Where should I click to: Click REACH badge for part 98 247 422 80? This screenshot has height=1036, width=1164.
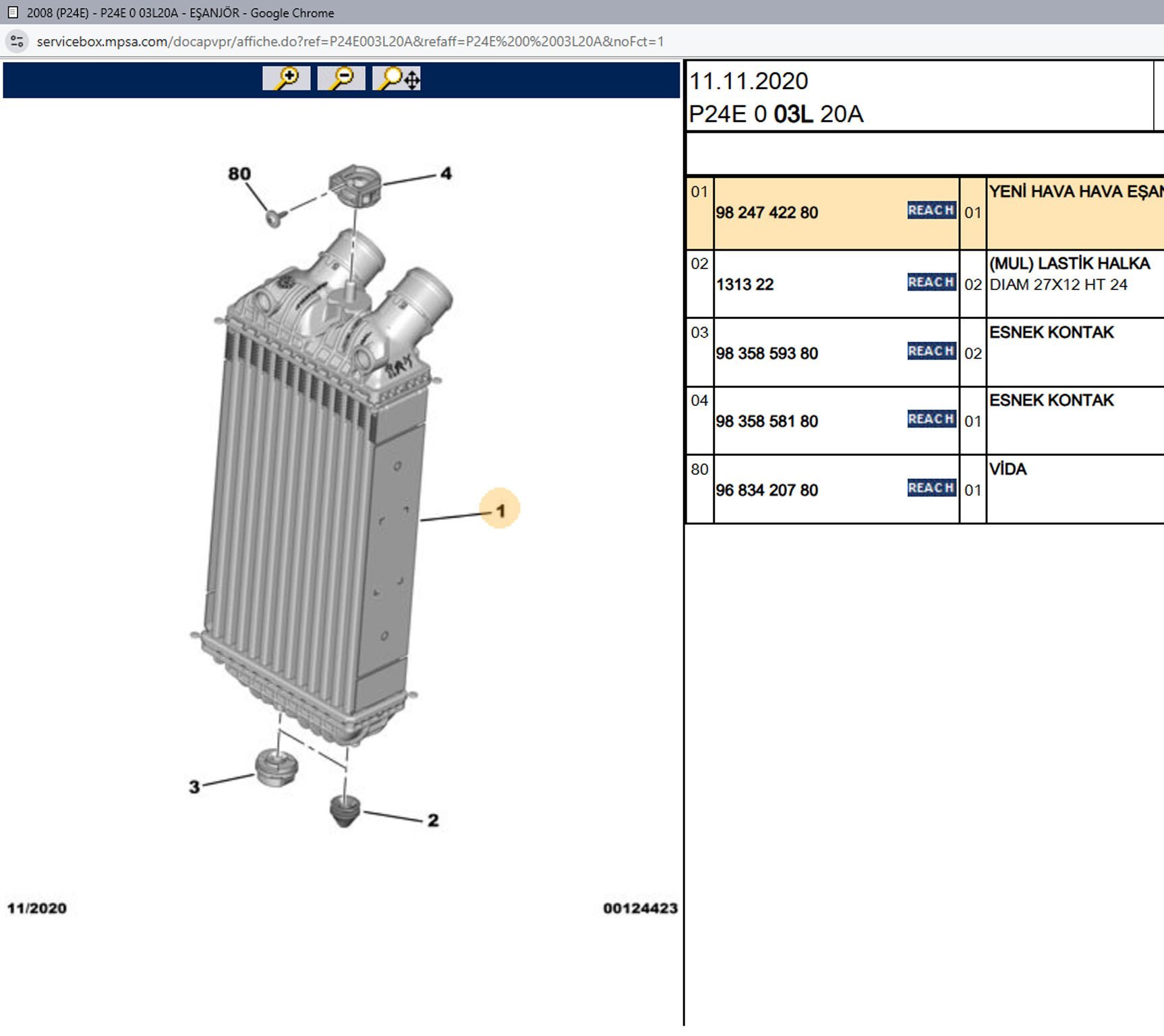(931, 210)
